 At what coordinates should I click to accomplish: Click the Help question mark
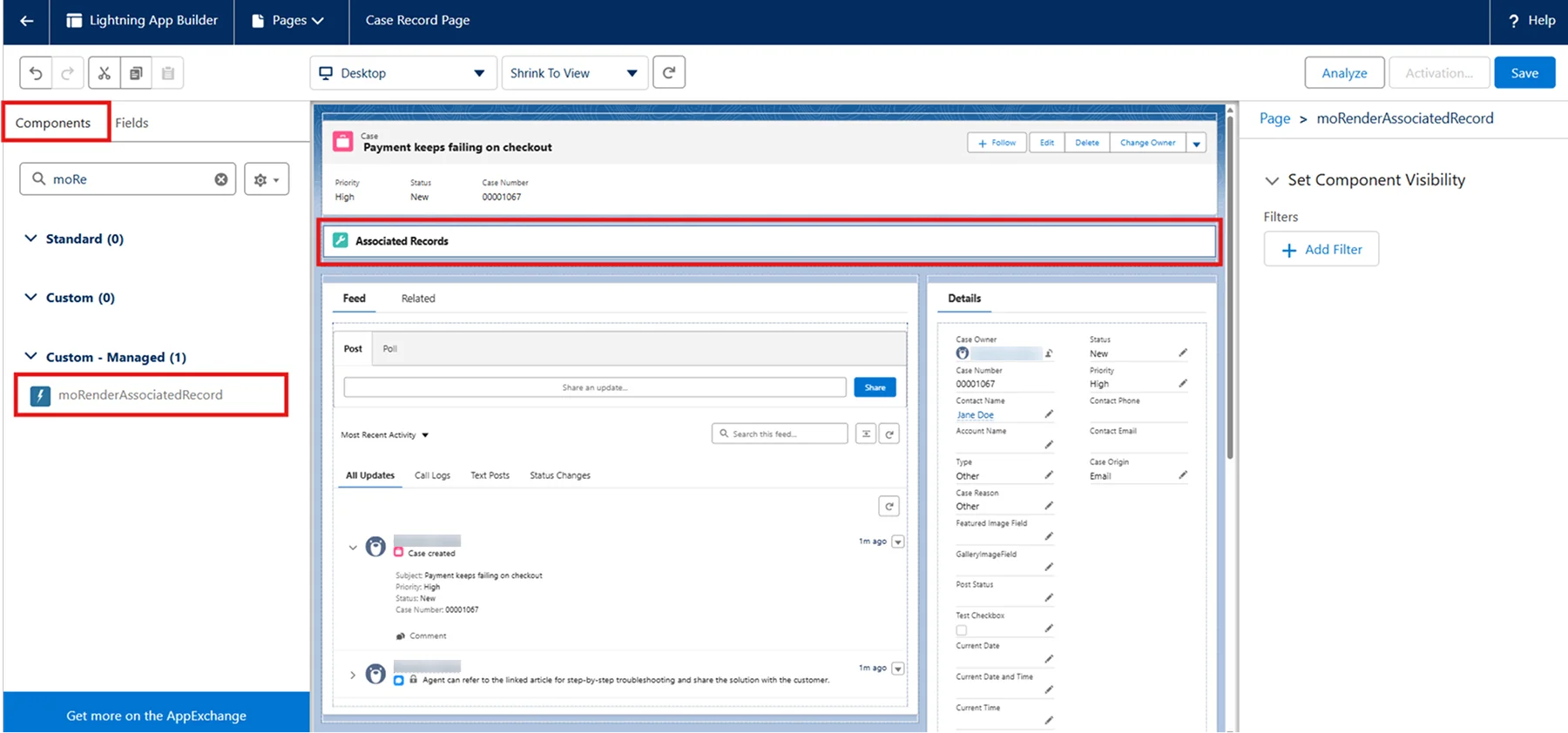(x=1514, y=21)
